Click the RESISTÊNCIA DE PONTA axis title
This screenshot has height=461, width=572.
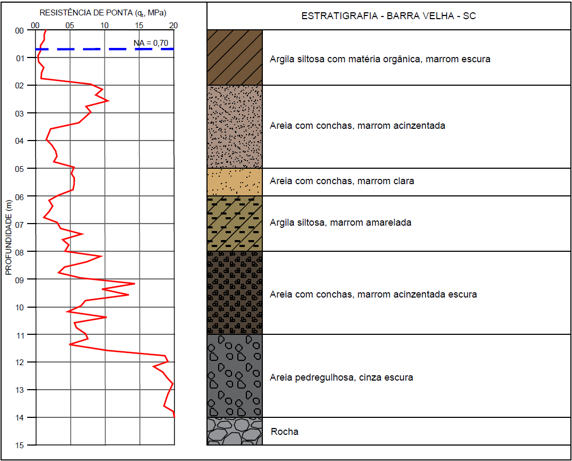103,13
